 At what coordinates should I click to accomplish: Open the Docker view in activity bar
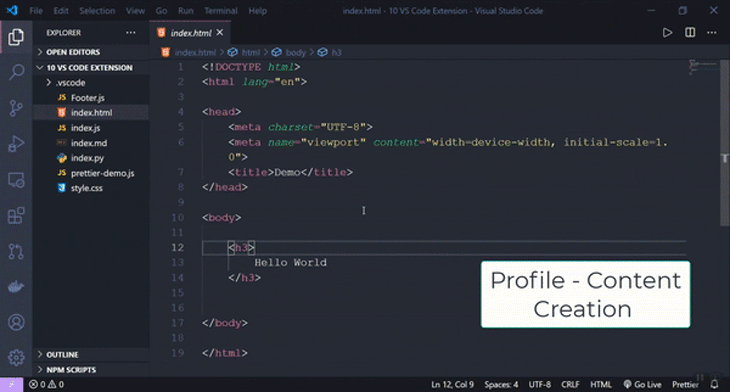coord(16,287)
